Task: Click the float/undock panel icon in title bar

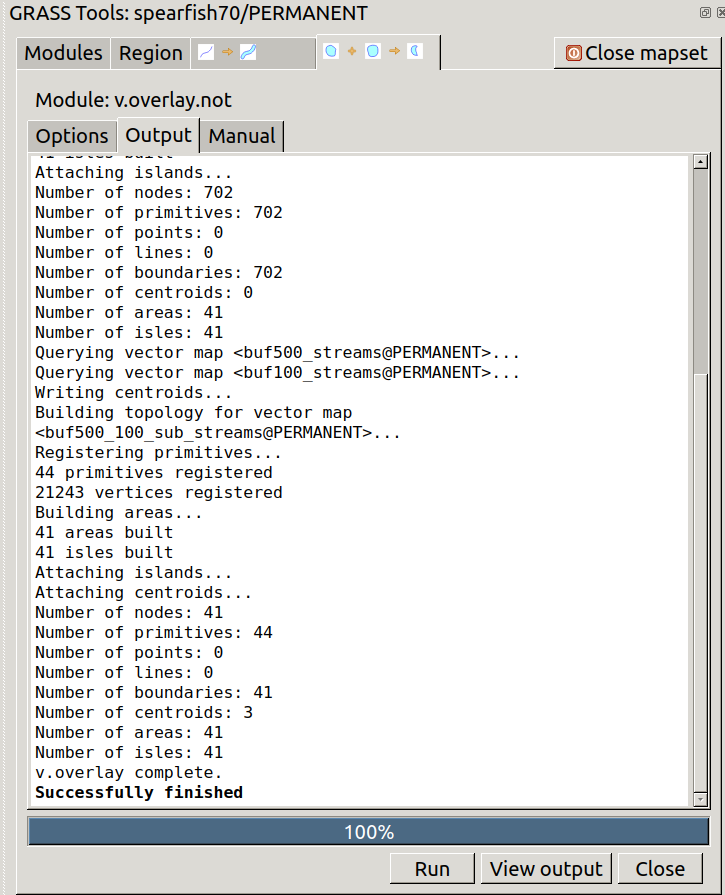Action: (705, 13)
